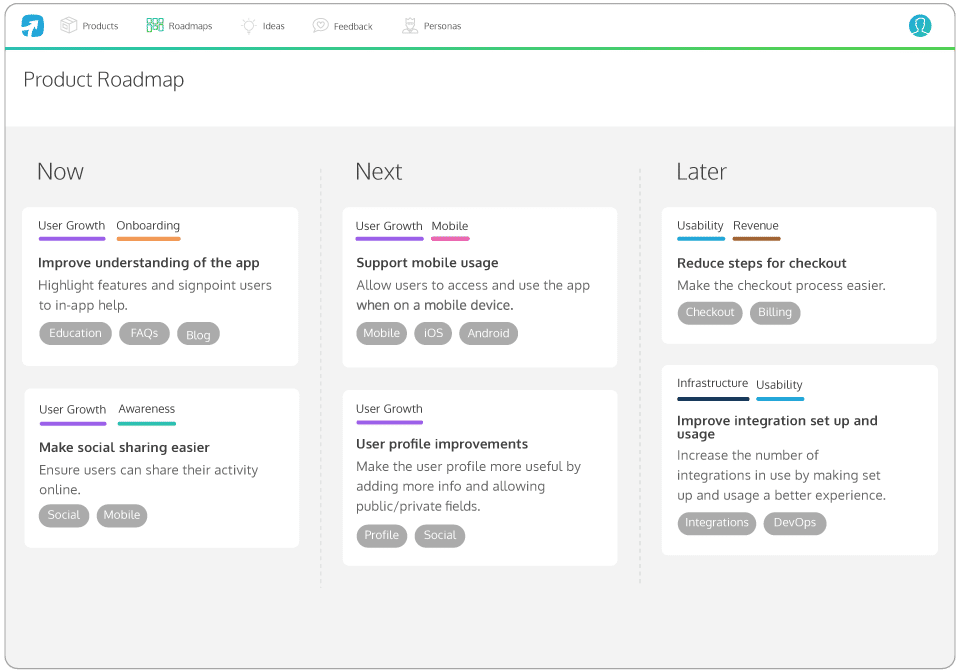Image resolution: width=960 pixels, height=672 pixels.
Task: Click Social tag in social sharing card
Action: (x=64, y=515)
